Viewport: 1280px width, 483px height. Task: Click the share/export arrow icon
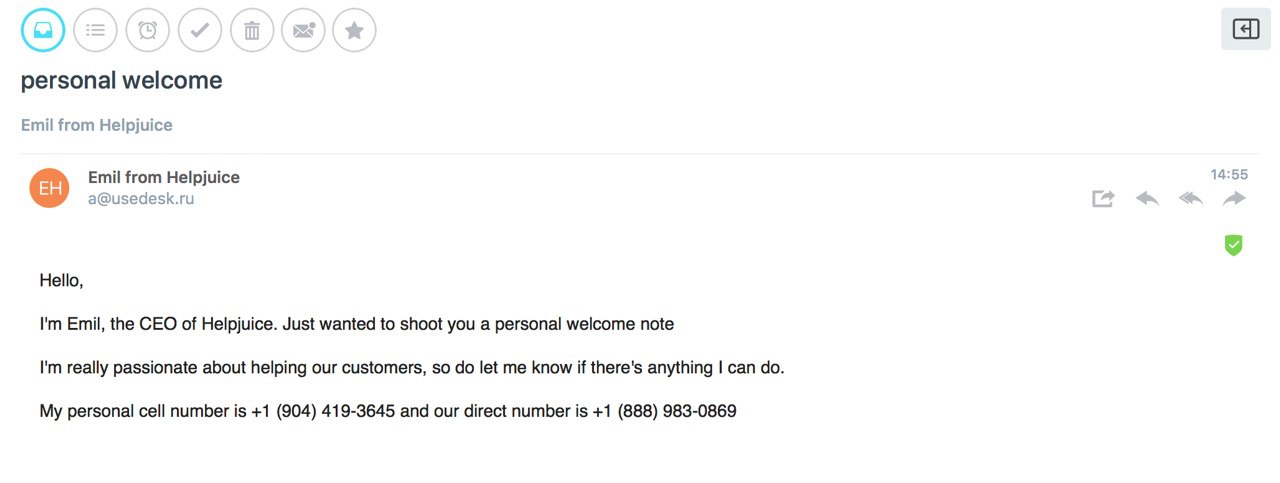(x=1103, y=199)
